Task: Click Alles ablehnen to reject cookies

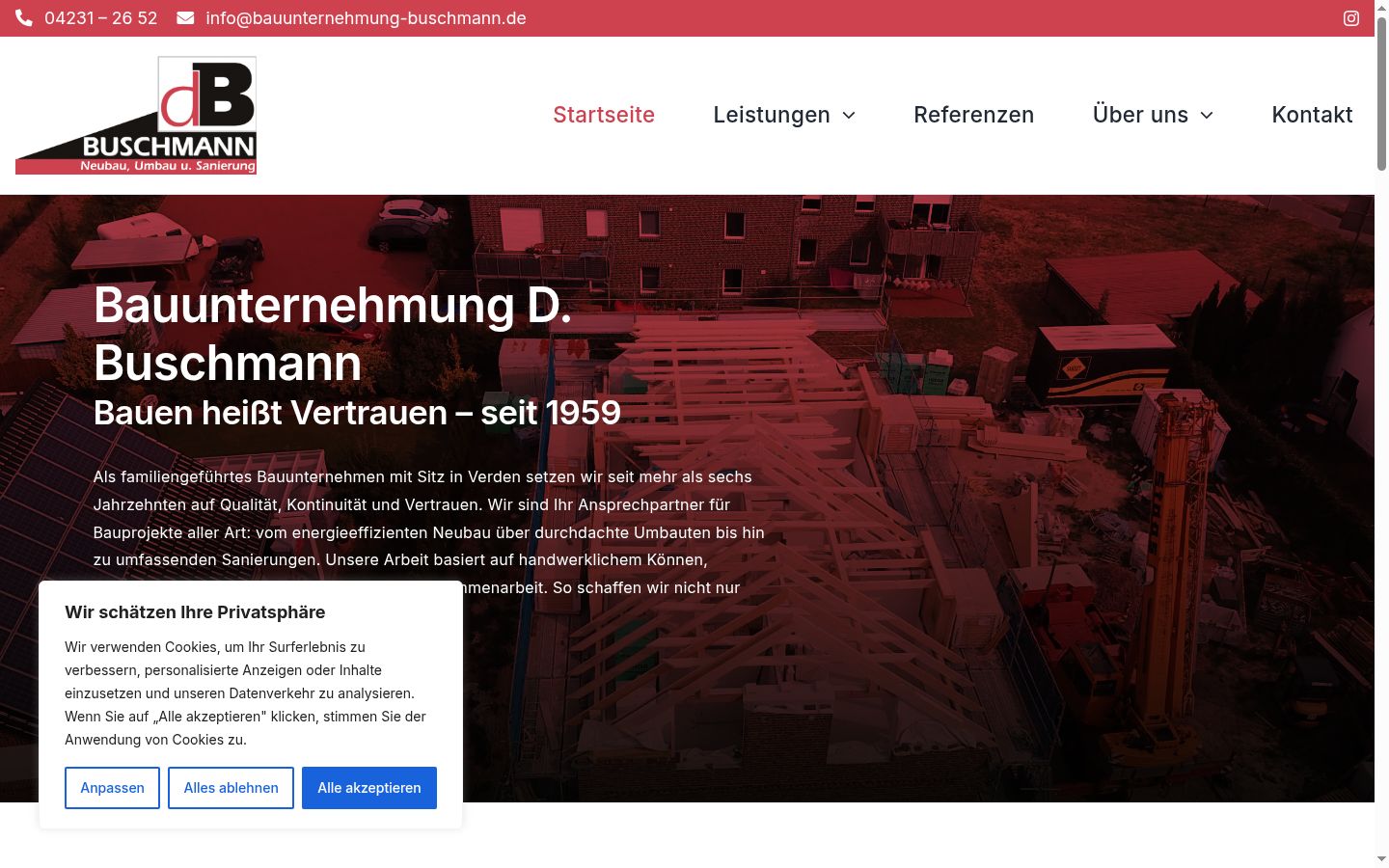Action: point(231,788)
